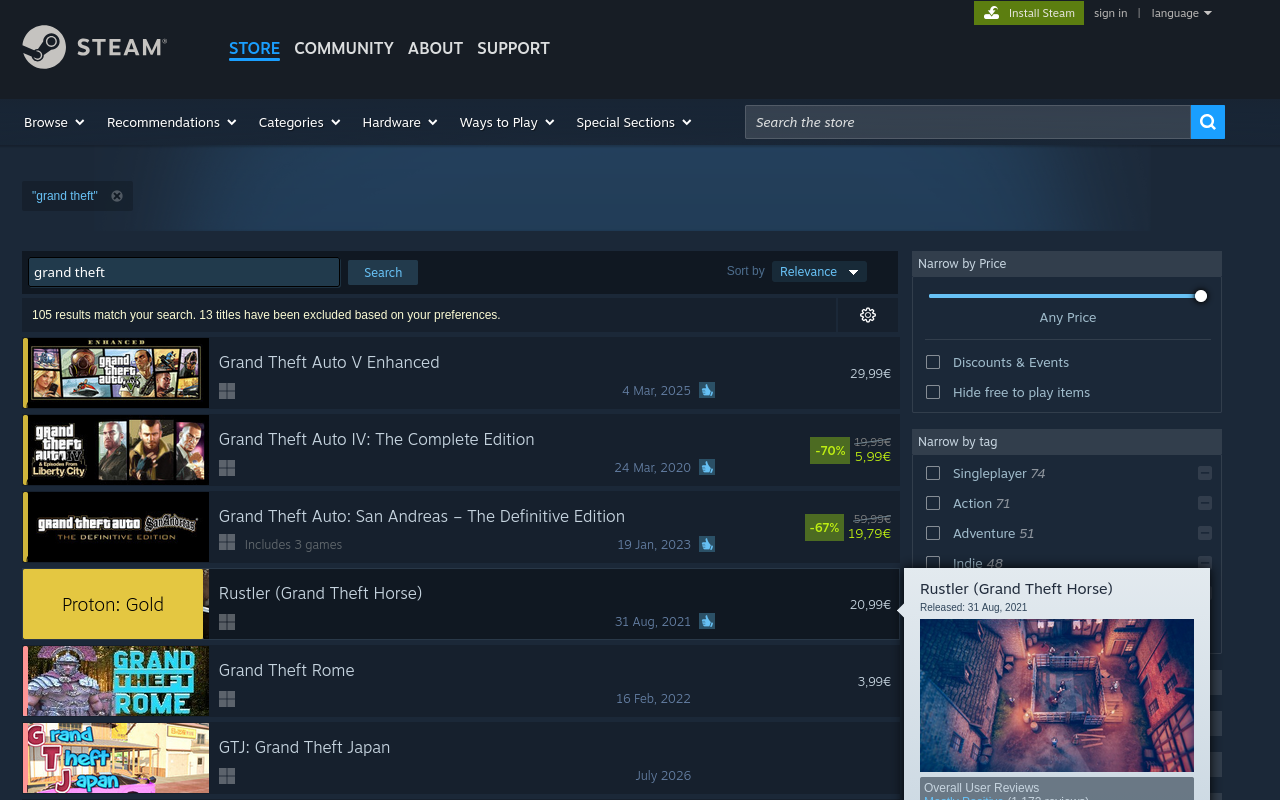Tick the Singleplayer tag checkbox
The width and height of the screenshot is (1280, 800).
click(x=933, y=473)
